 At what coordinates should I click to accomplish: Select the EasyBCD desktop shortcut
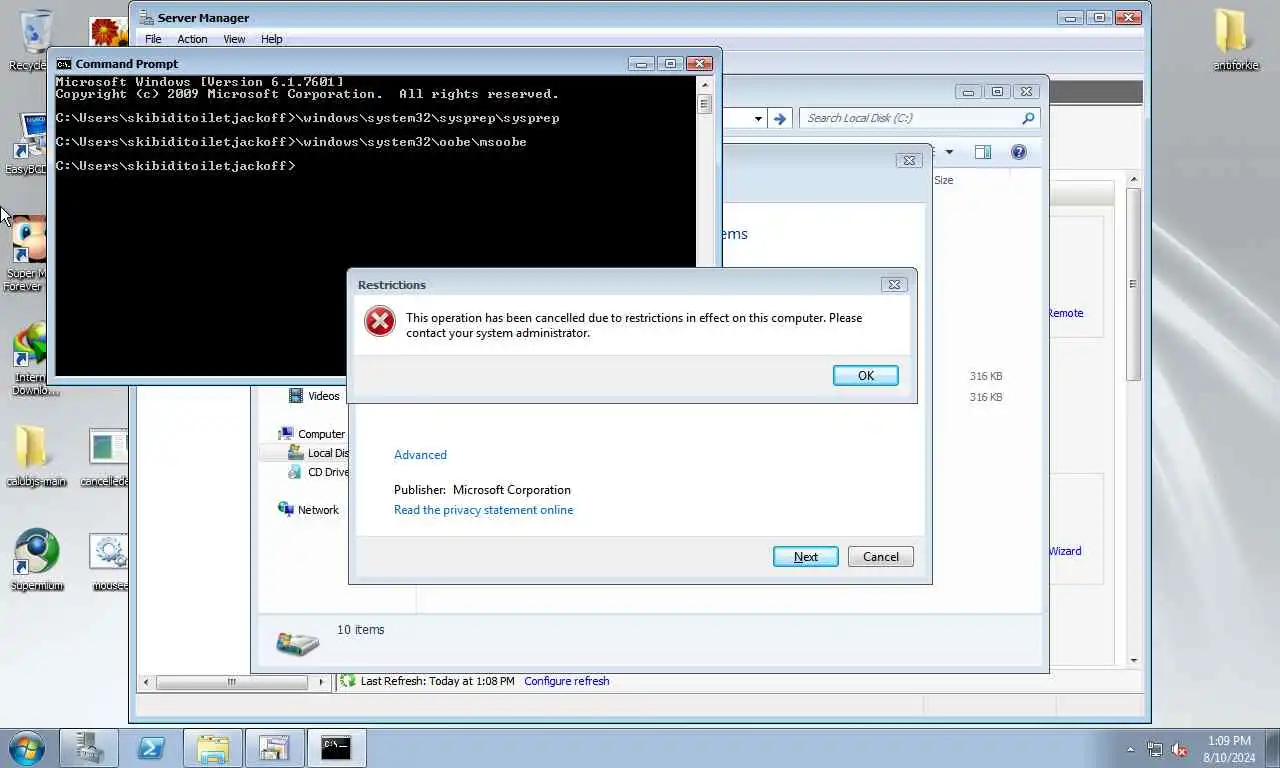pyautogui.click(x=28, y=145)
